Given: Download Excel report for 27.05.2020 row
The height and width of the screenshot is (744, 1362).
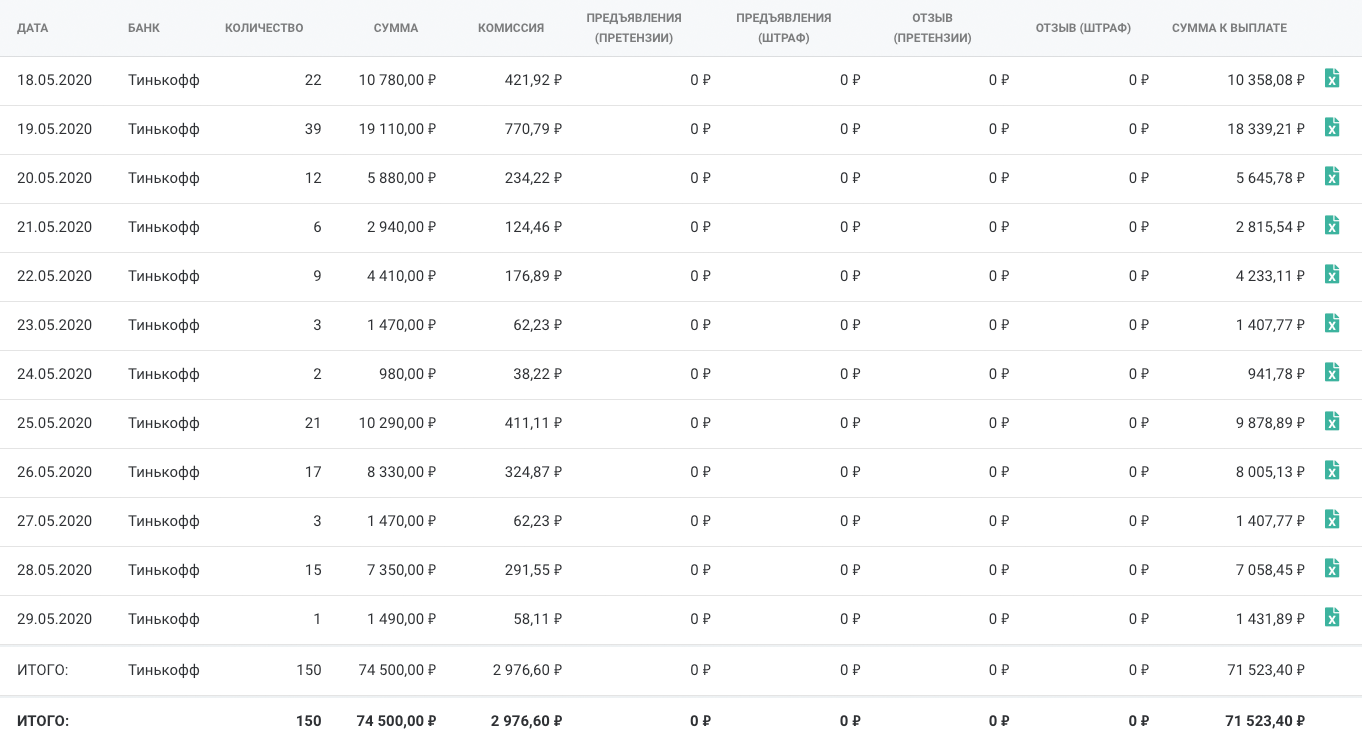Looking at the screenshot, I should pos(1332,519).
